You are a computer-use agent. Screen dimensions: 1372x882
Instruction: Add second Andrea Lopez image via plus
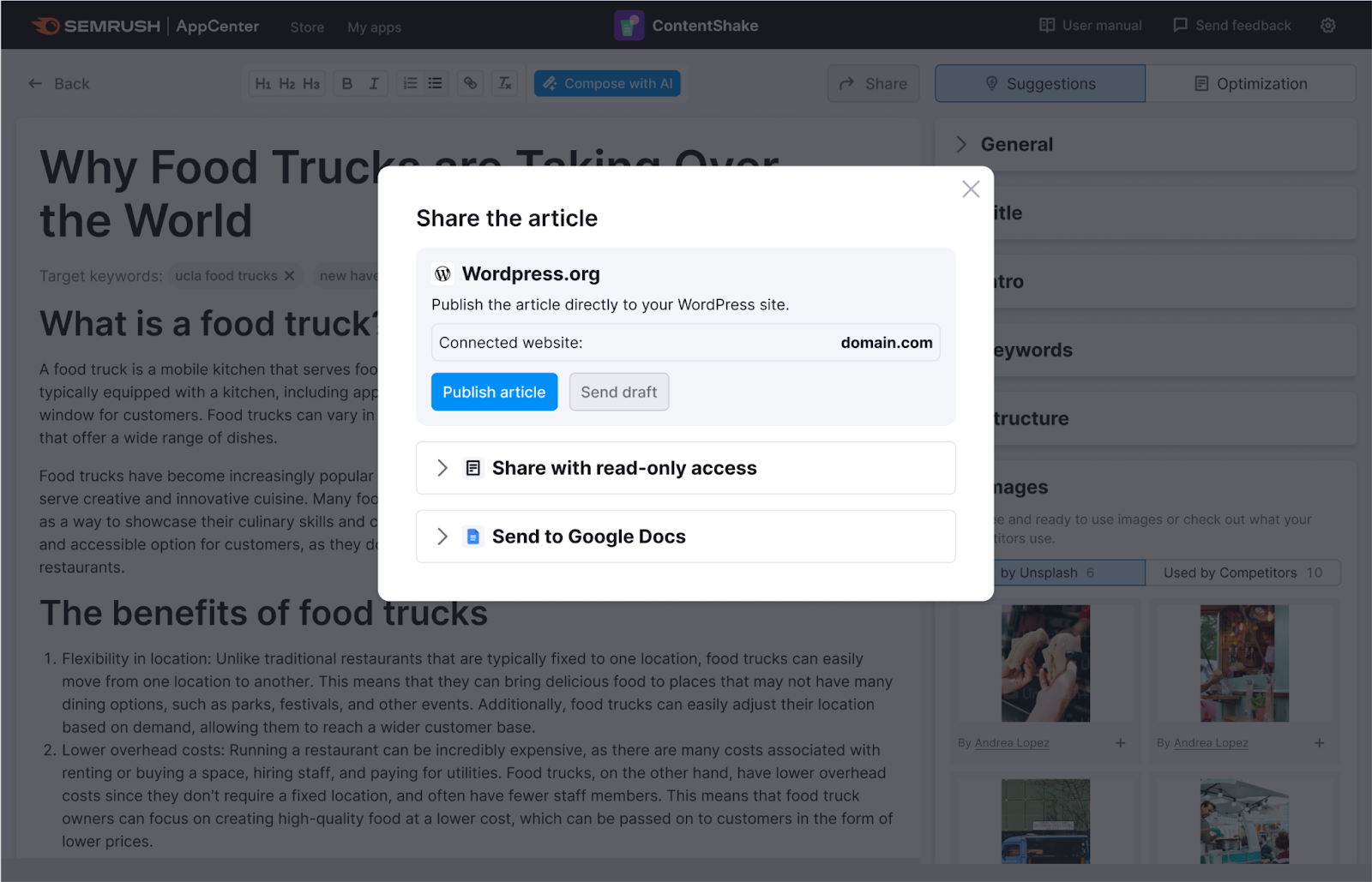[1319, 743]
